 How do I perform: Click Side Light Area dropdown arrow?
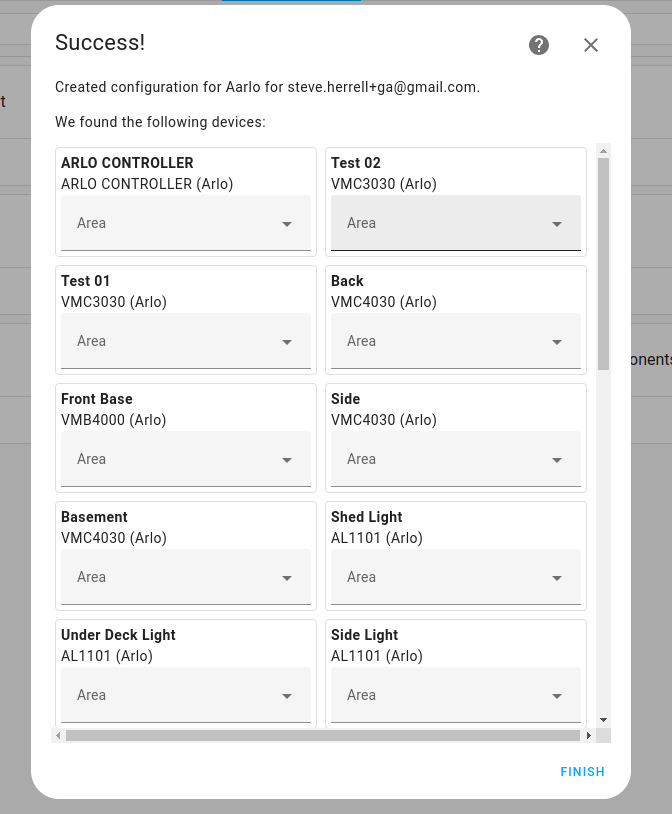[x=557, y=696]
